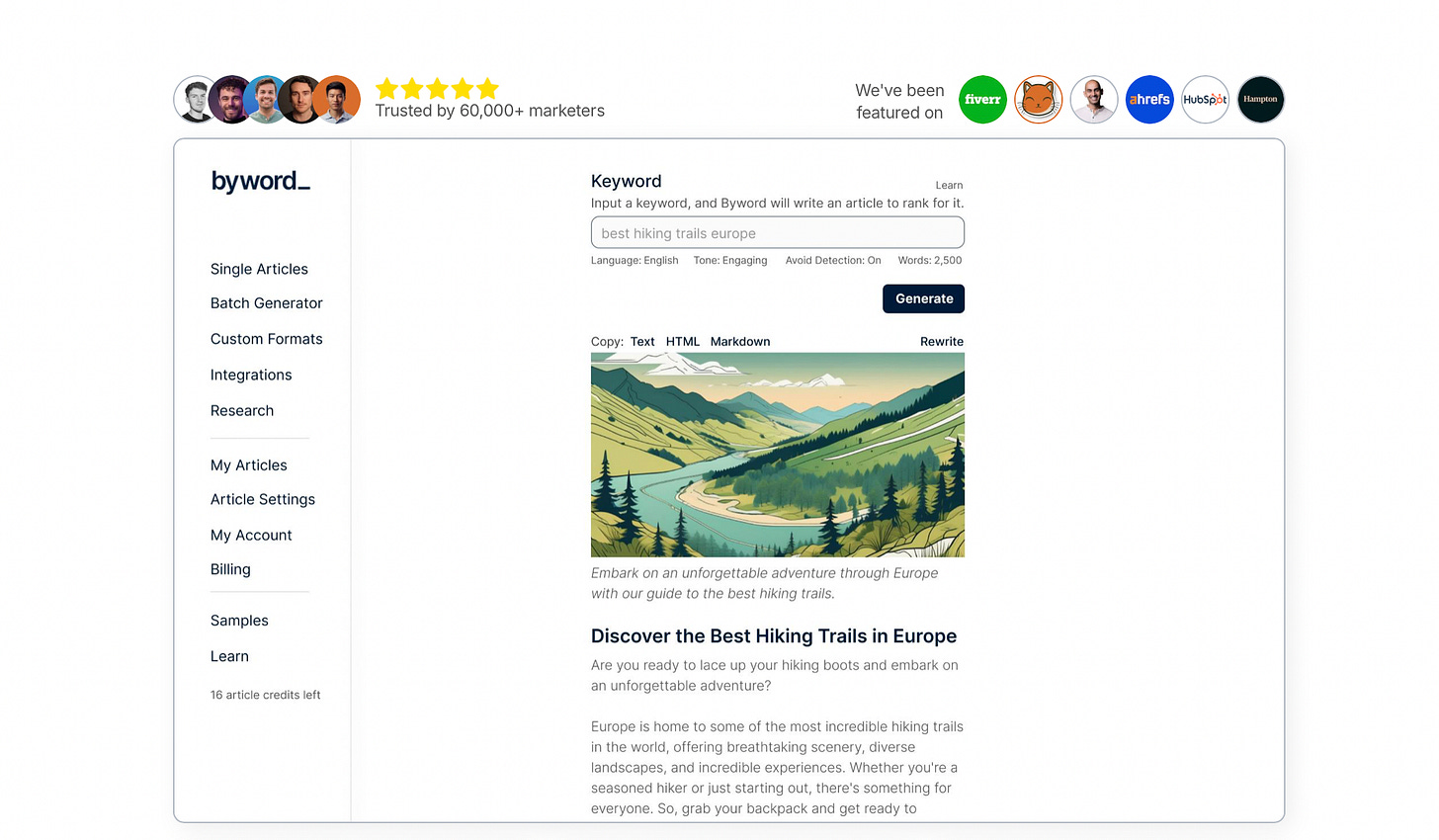
Task: Open My Articles
Action: click(x=249, y=465)
